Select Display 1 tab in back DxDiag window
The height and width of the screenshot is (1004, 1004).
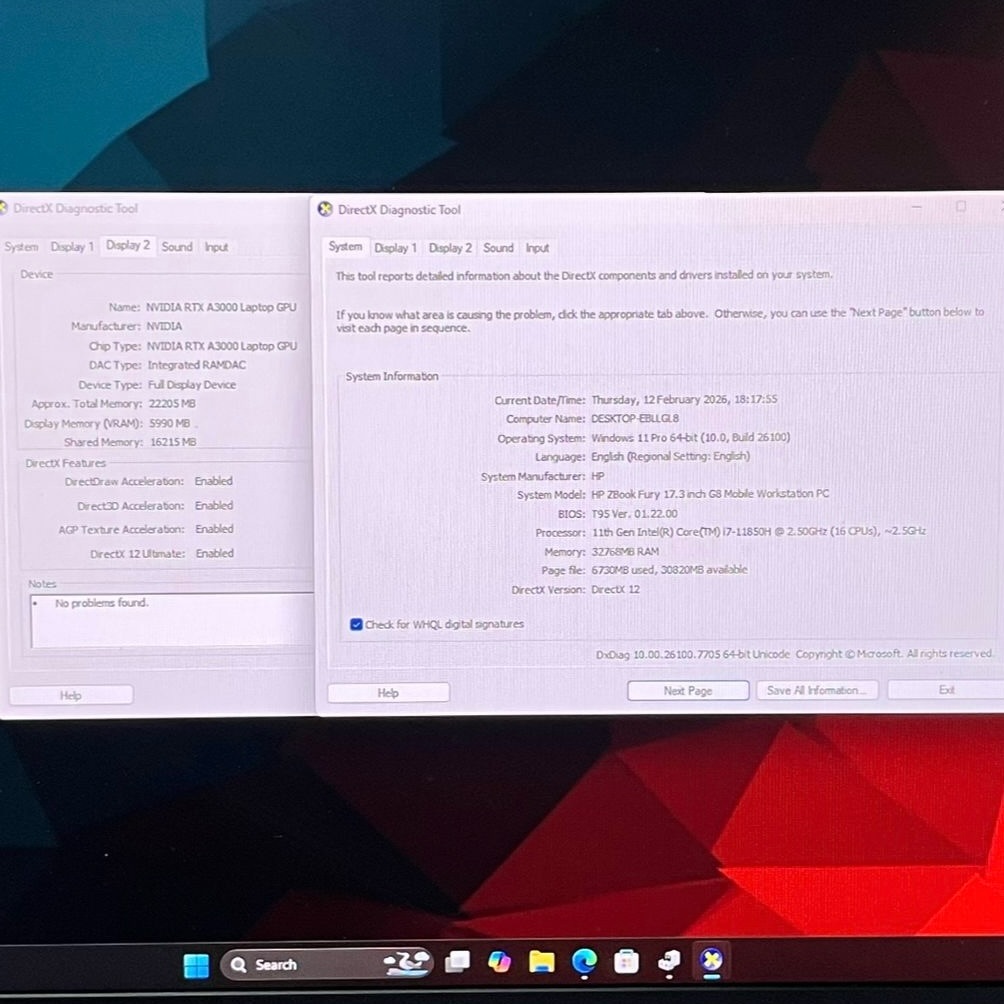[x=72, y=247]
